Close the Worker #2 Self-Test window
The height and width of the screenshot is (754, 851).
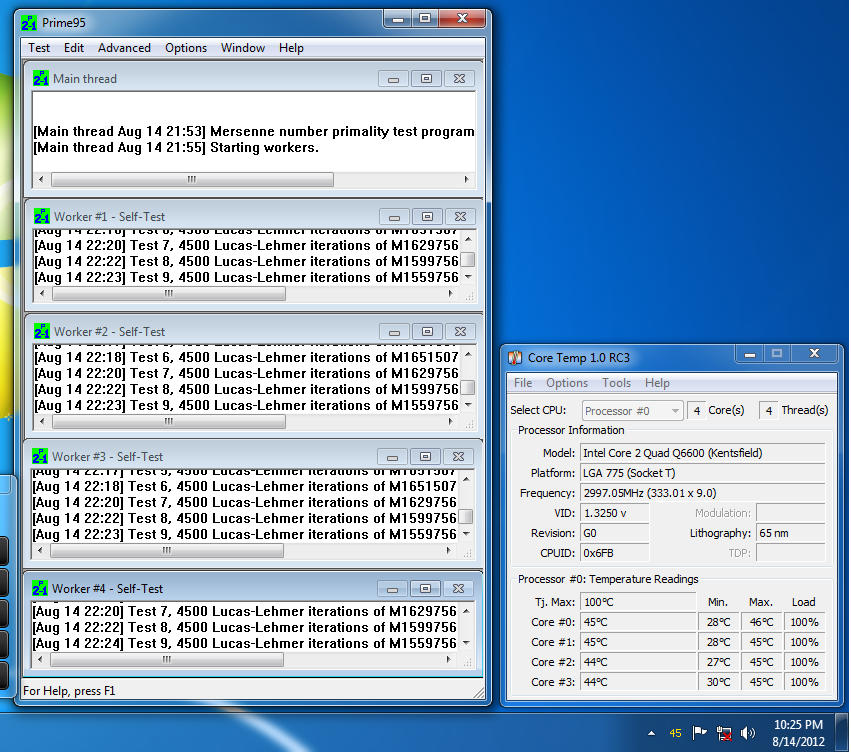click(460, 332)
